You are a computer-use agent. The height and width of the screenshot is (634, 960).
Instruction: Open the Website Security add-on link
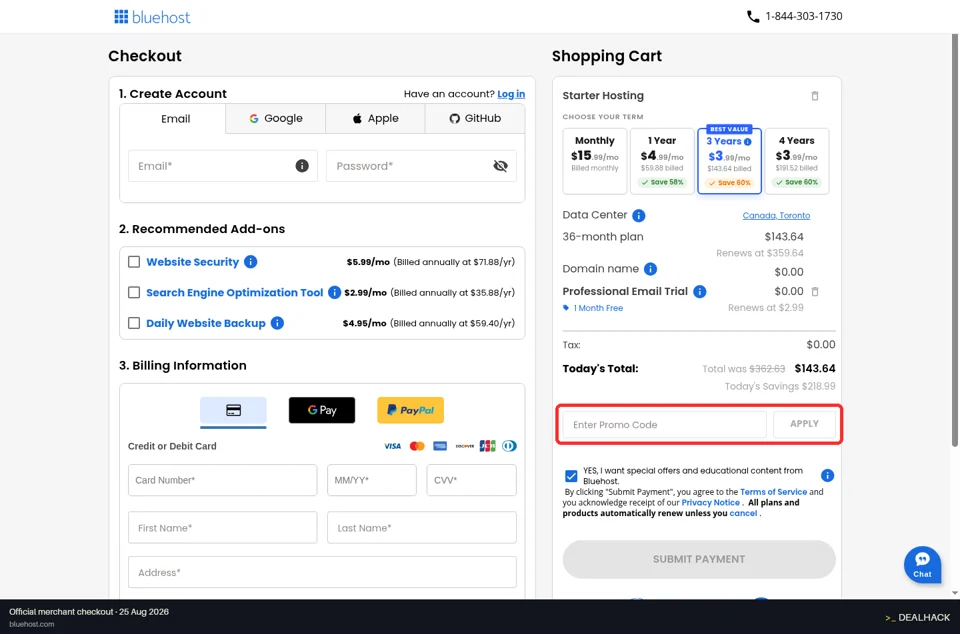(192, 262)
